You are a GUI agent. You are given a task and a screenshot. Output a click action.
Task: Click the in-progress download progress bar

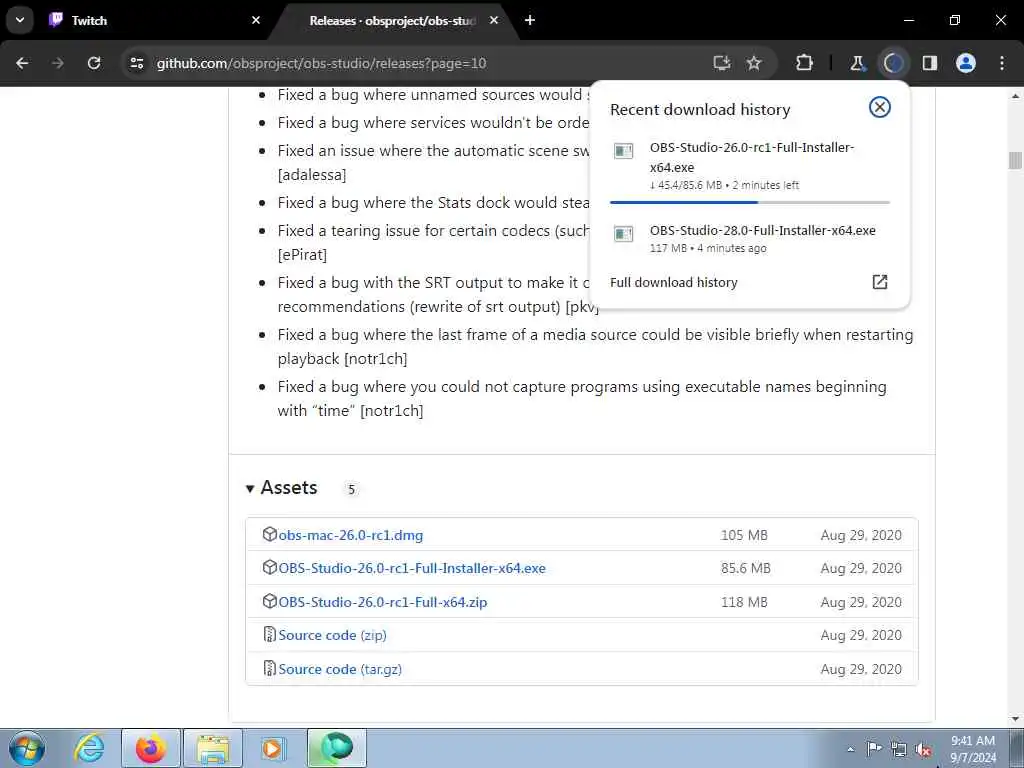pyautogui.click(x=750, y=202)
